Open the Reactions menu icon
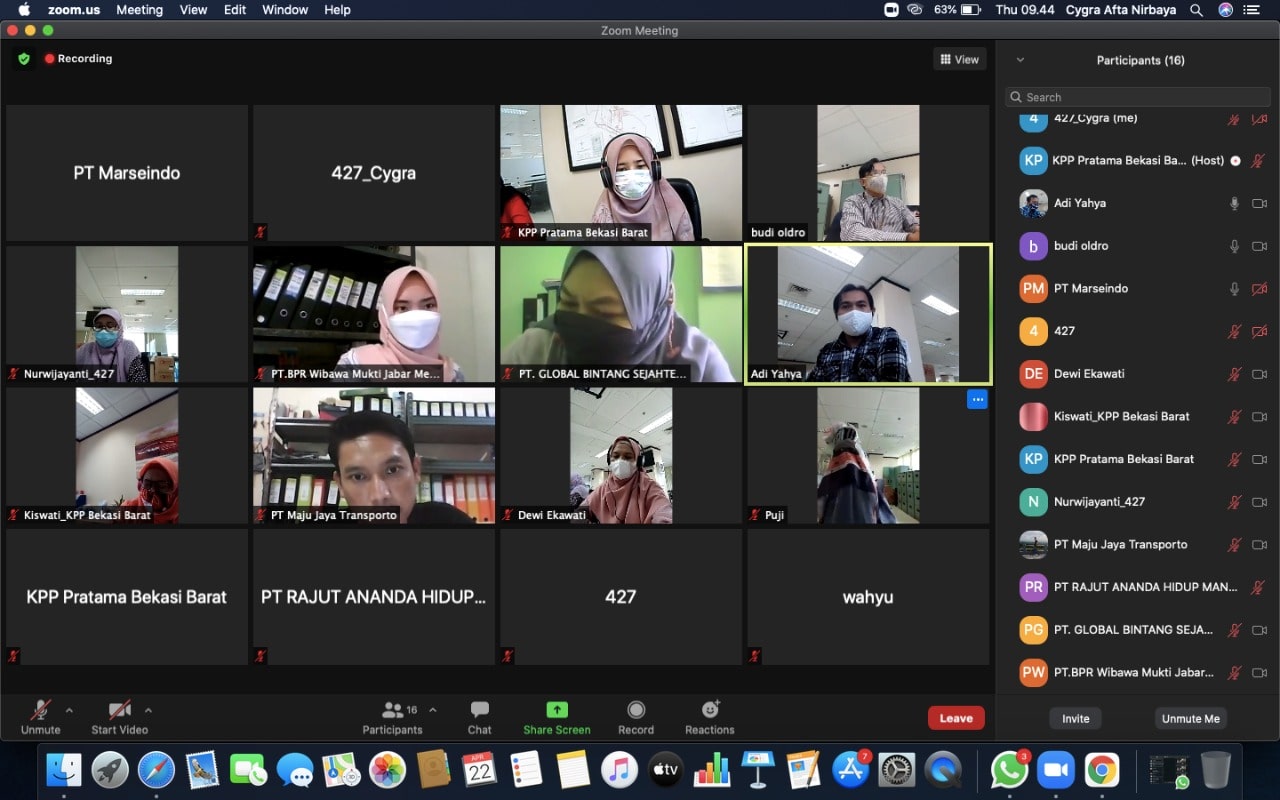 pyautogui.click(x=710, y=710)
